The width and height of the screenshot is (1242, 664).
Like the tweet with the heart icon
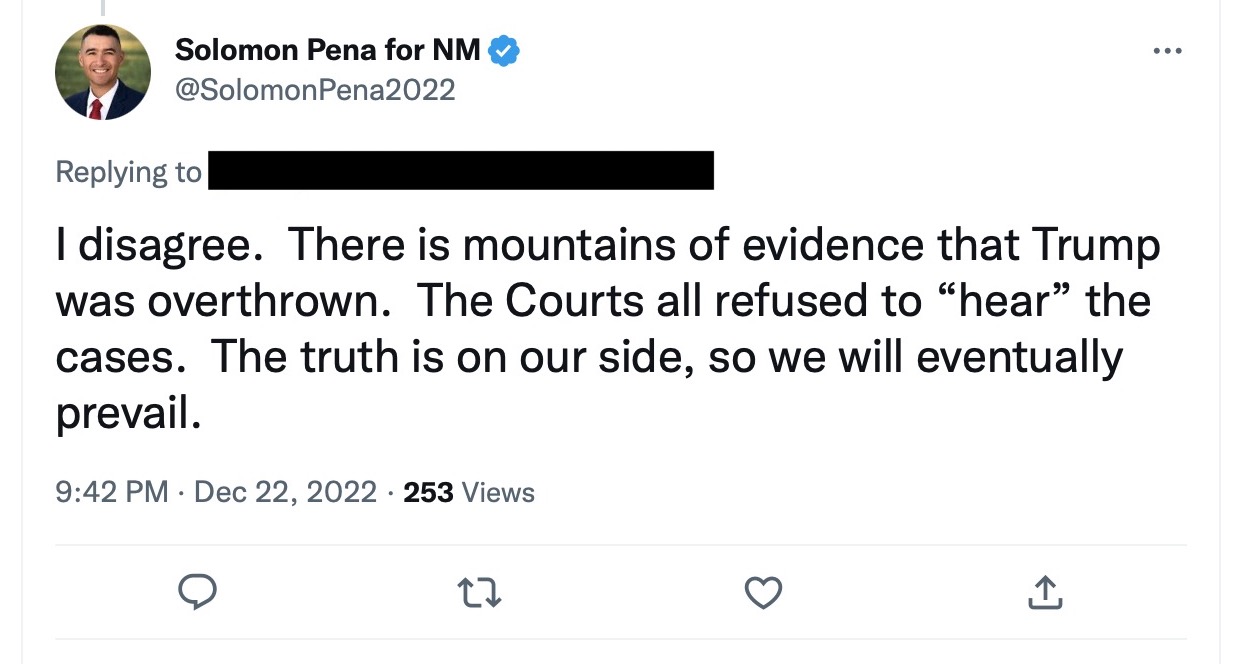pos(764,594)
